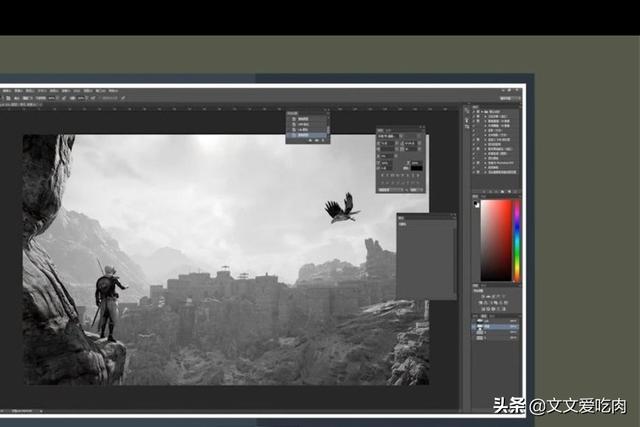
Task: Toggle visibility of RGB composite channel
Action: point(474,321)
